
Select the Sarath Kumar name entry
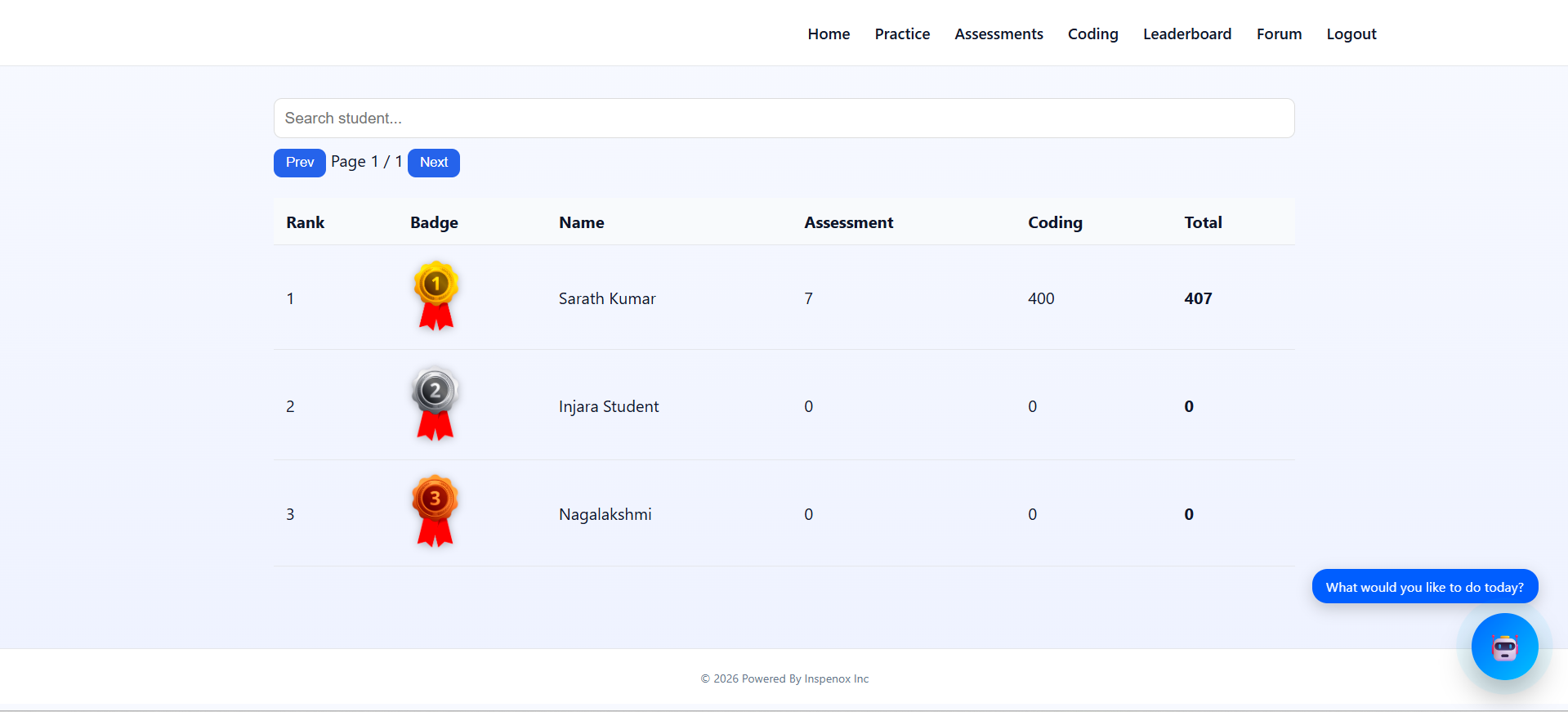click(x=607, y=299)
